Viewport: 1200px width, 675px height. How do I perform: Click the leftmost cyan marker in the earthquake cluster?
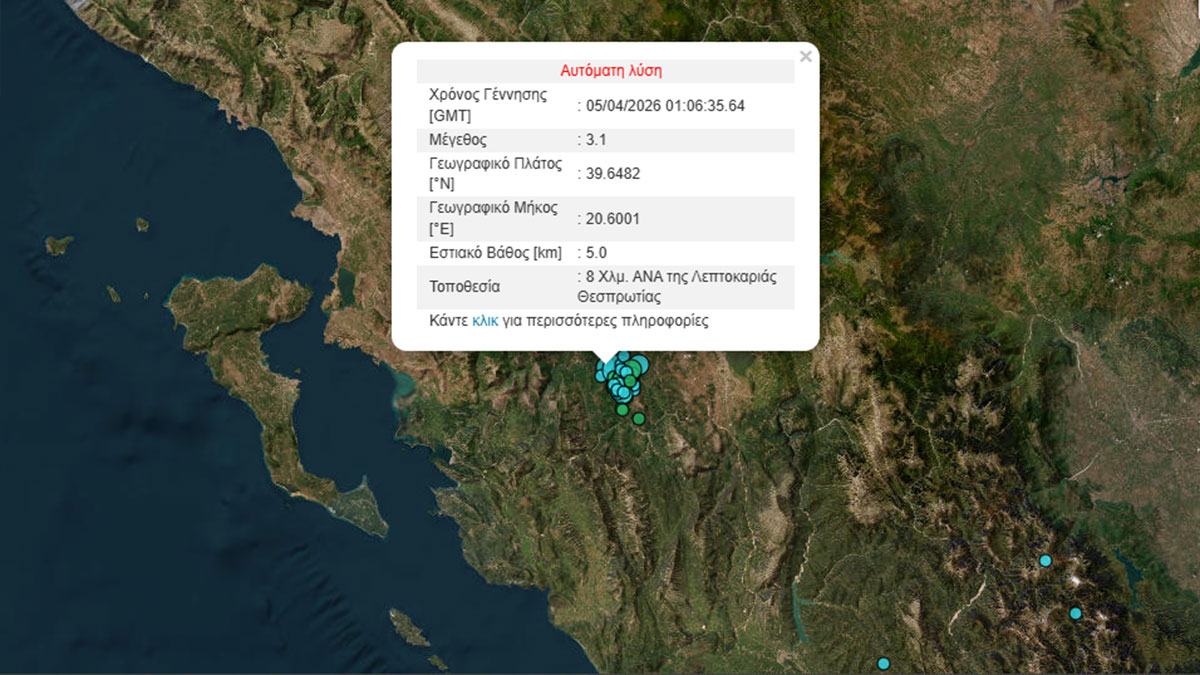tap(599, 376)
